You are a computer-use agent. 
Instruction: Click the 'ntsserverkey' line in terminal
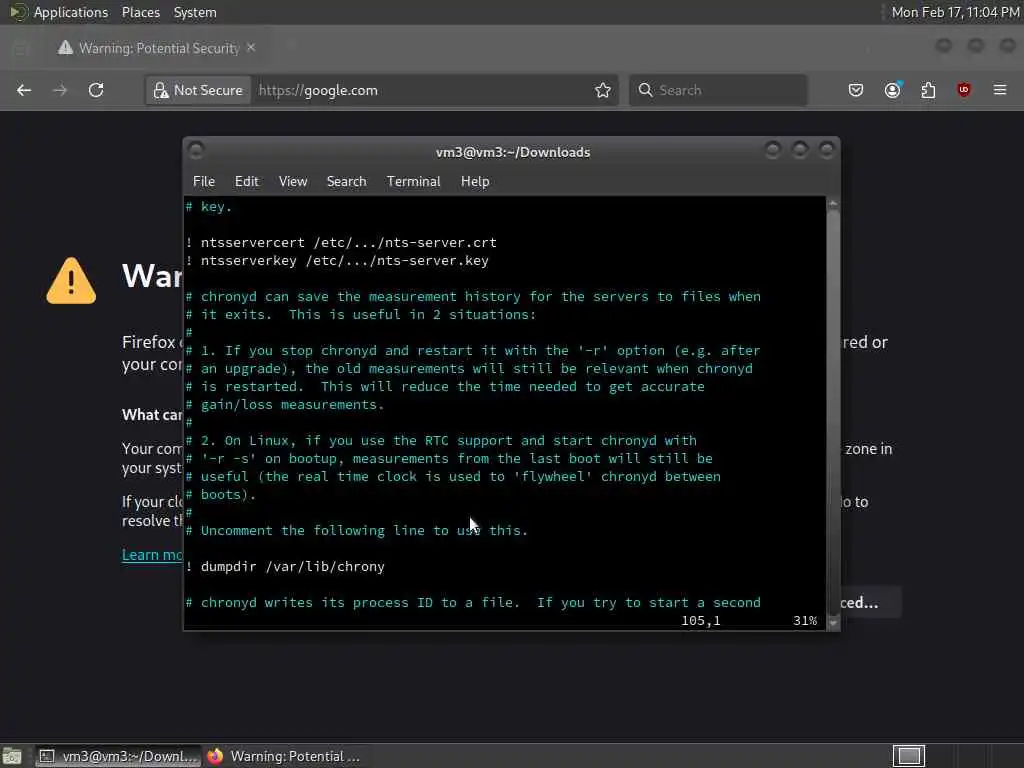tap(337, 261)
